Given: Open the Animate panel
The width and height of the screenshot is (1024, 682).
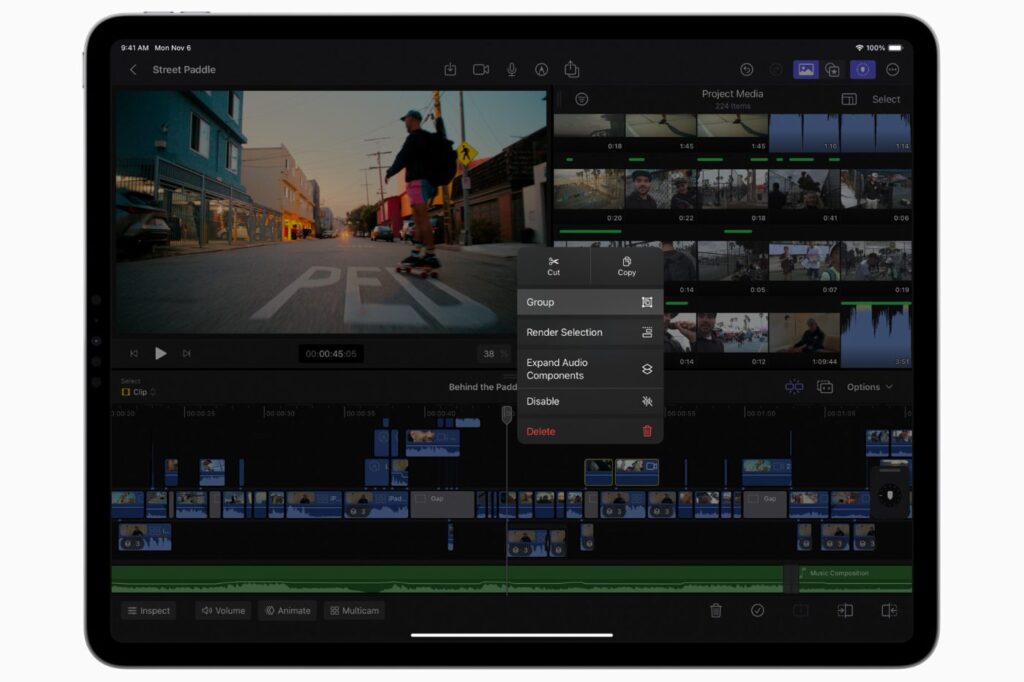Looking at the screenshot, I should click(288, 611).
